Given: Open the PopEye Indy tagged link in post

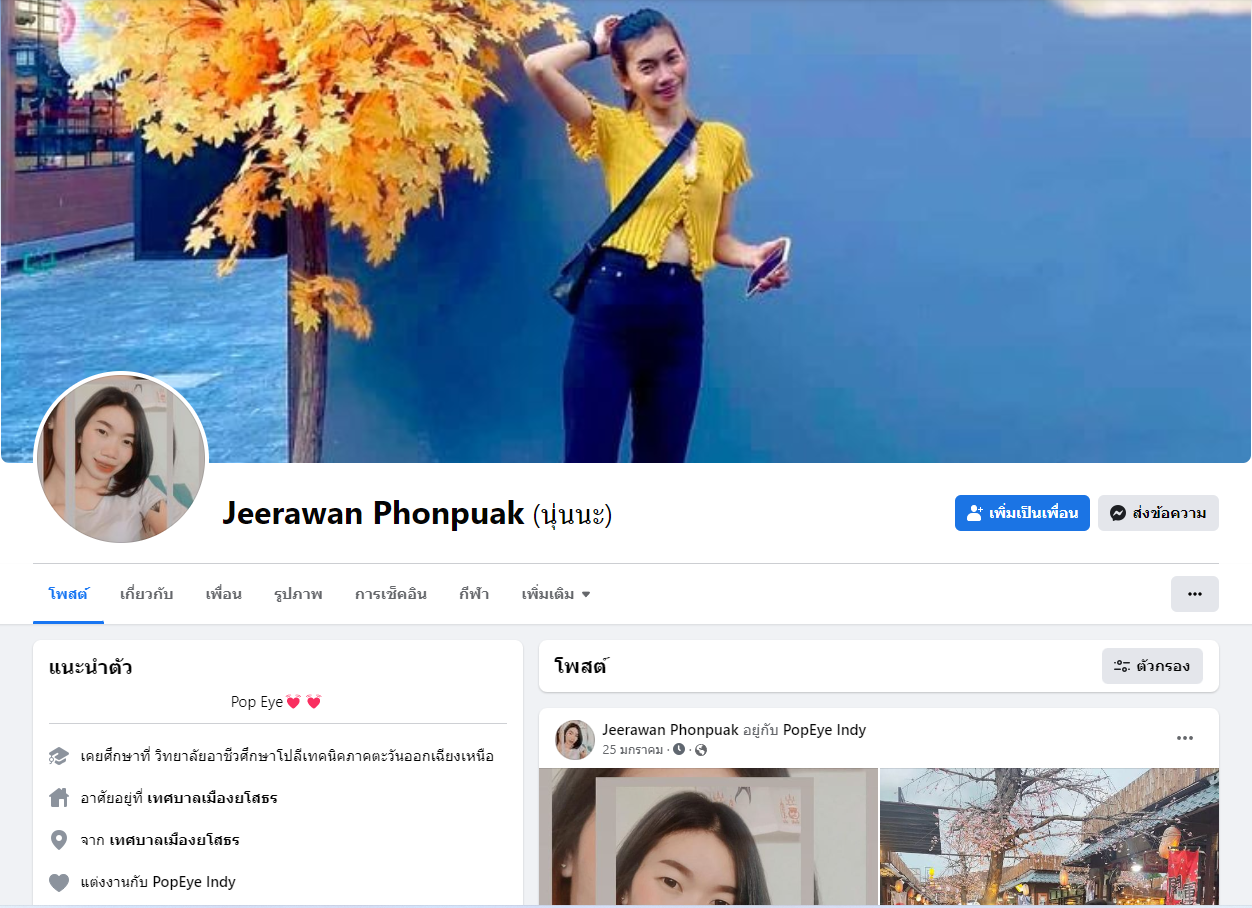Looking at the screenshot, I should (824, 730).
